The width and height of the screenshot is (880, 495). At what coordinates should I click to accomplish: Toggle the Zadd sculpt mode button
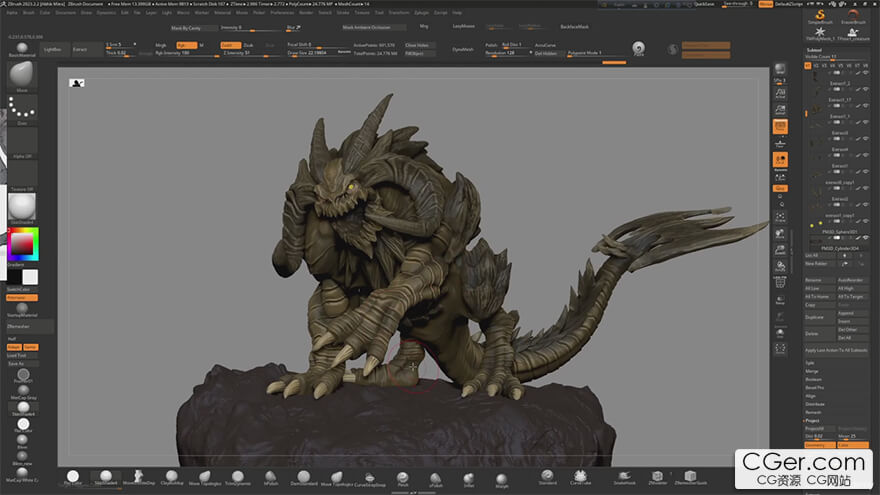click(x=230, y=45)
